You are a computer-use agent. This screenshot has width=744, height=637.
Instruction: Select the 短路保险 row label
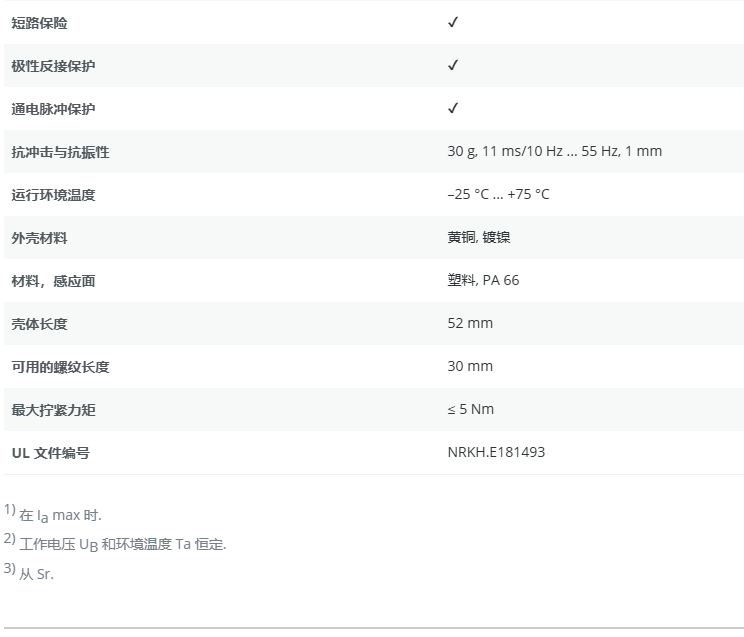click(x=40, y=23)
